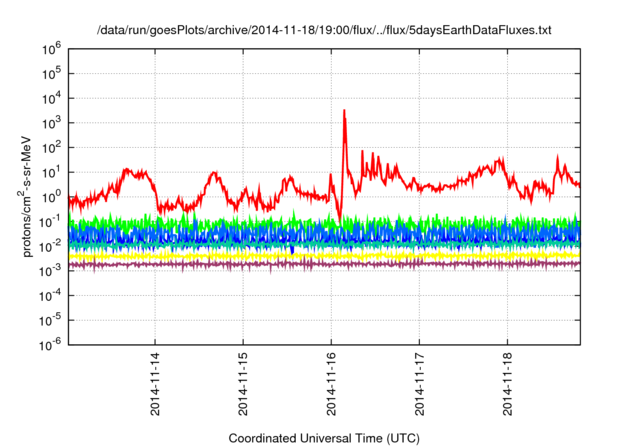Click the 10^-5 y-axis label
Viewport: 640px width, 448px height.
[50, 321]
